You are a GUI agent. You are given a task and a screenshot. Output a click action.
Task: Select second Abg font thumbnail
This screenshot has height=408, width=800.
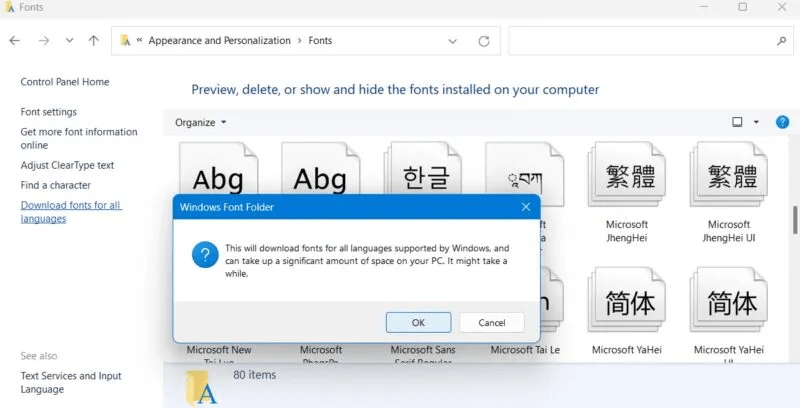[320, 168]
